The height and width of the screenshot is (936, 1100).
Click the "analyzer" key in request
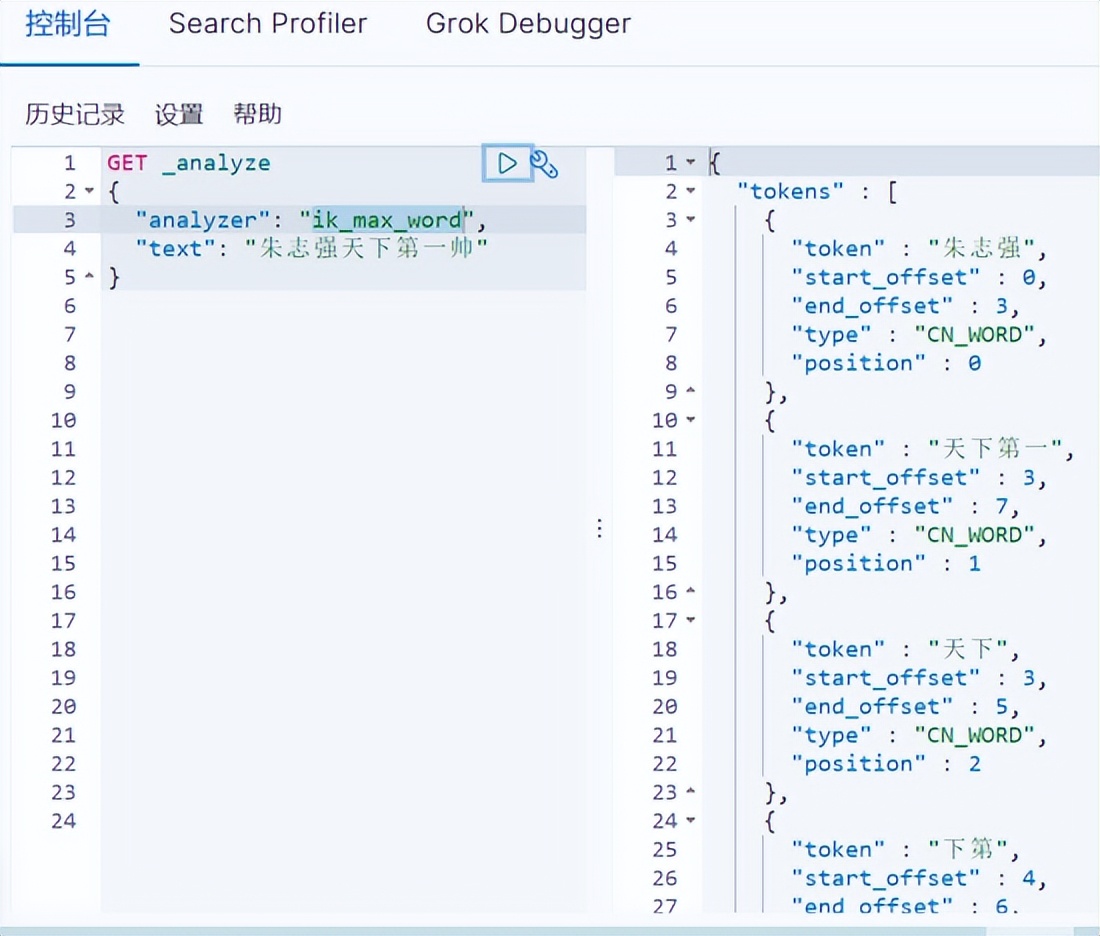pos(203,220)
